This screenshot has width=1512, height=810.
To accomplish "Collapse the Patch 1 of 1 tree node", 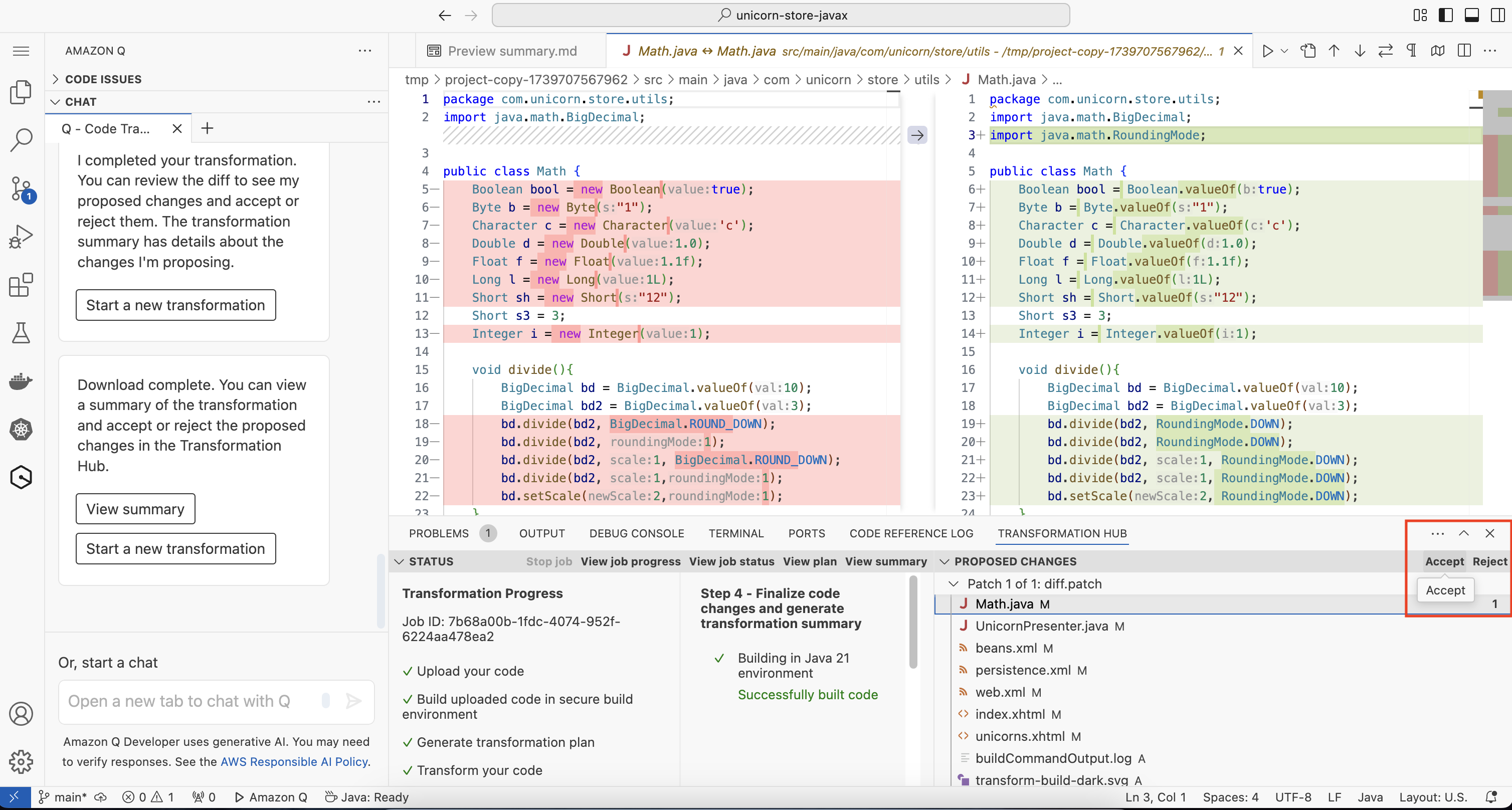I will 954,584.
